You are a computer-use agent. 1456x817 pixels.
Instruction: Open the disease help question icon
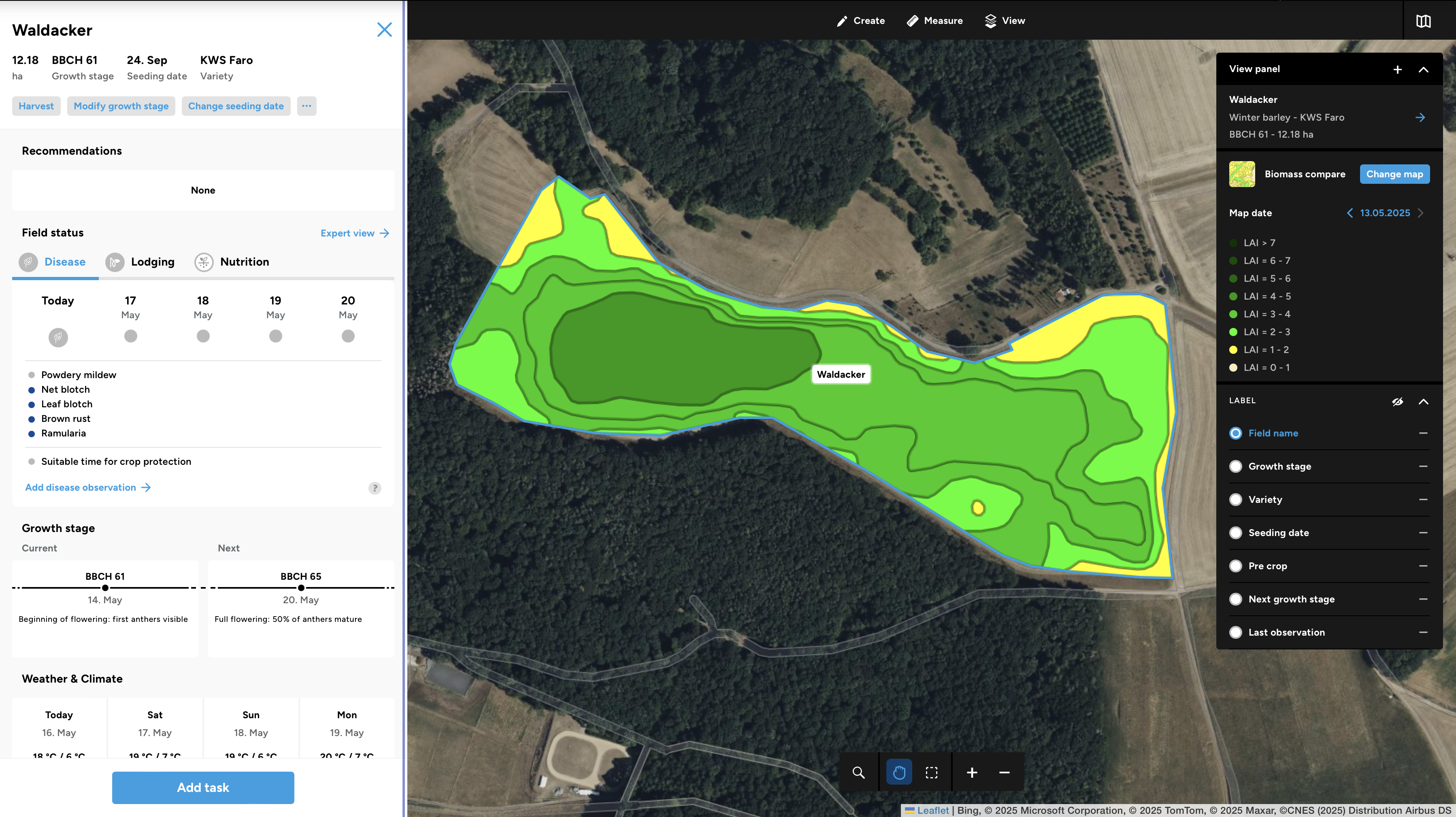coord(375,487)
